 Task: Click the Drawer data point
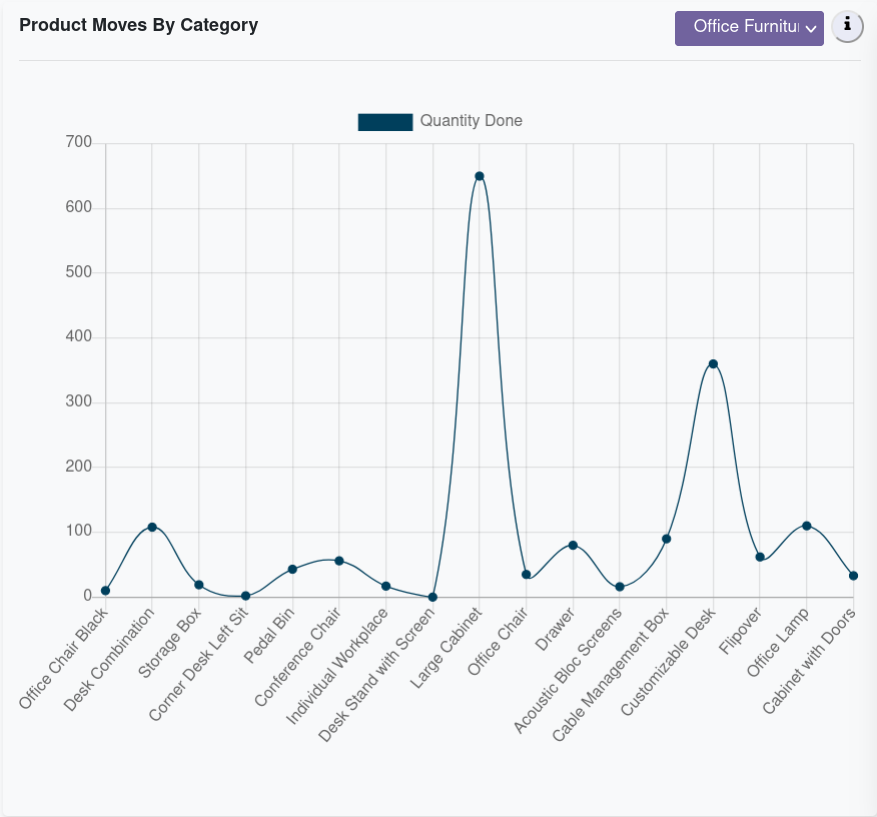point(573,545)
